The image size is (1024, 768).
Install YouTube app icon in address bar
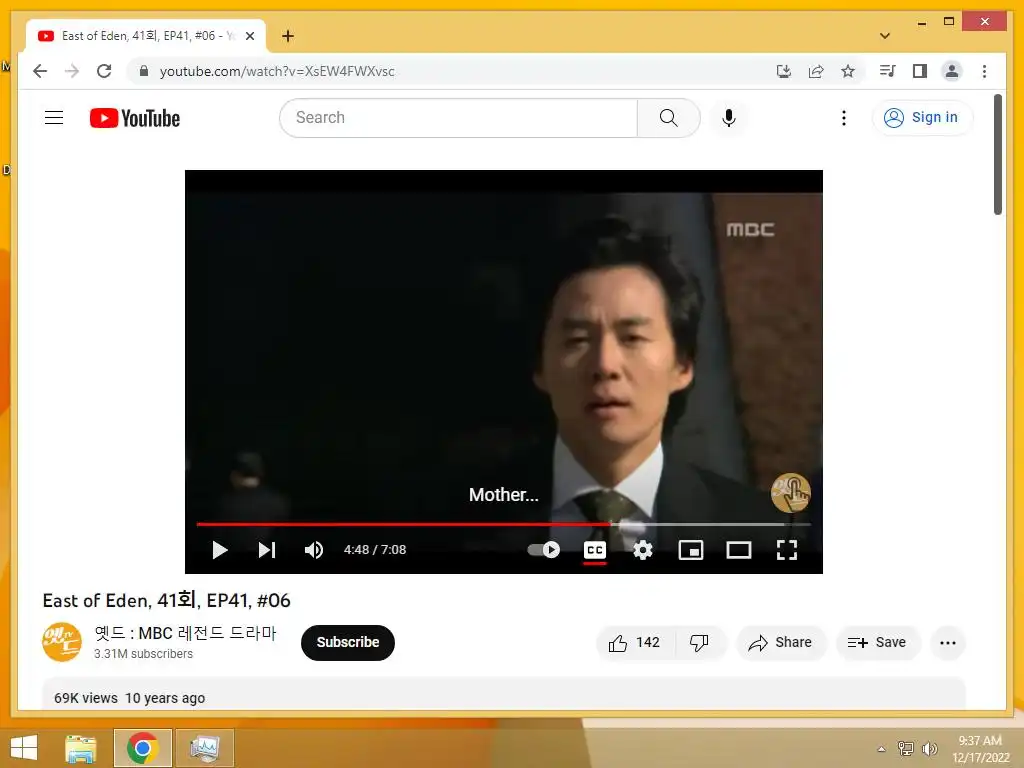click(784, 71)
